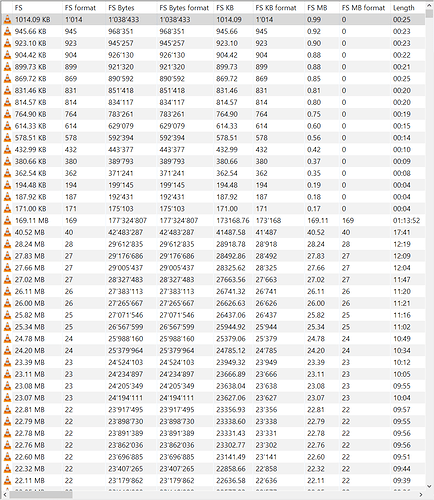The height and width of the screenshot is (500, 434).
Task: Select the VLC icon of the 22.11 MB row
Action: [x=7, y=481]
